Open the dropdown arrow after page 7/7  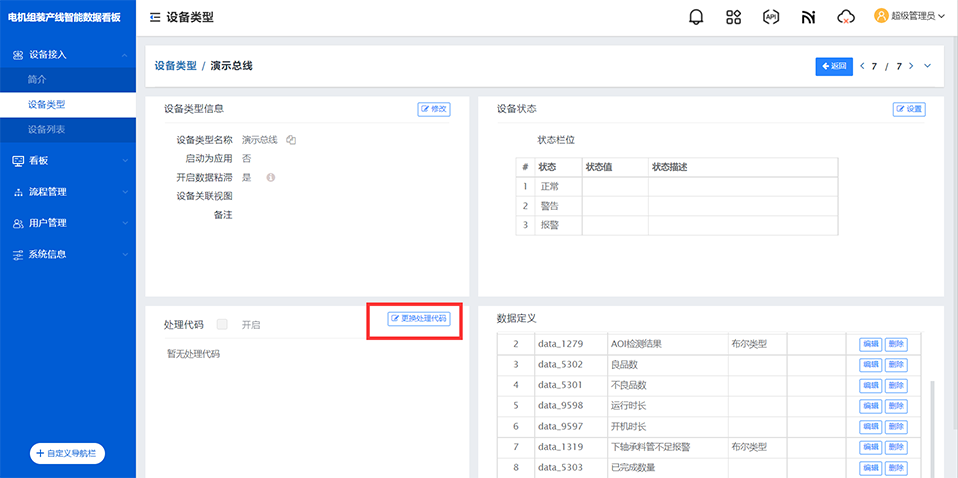click(927, 66)
